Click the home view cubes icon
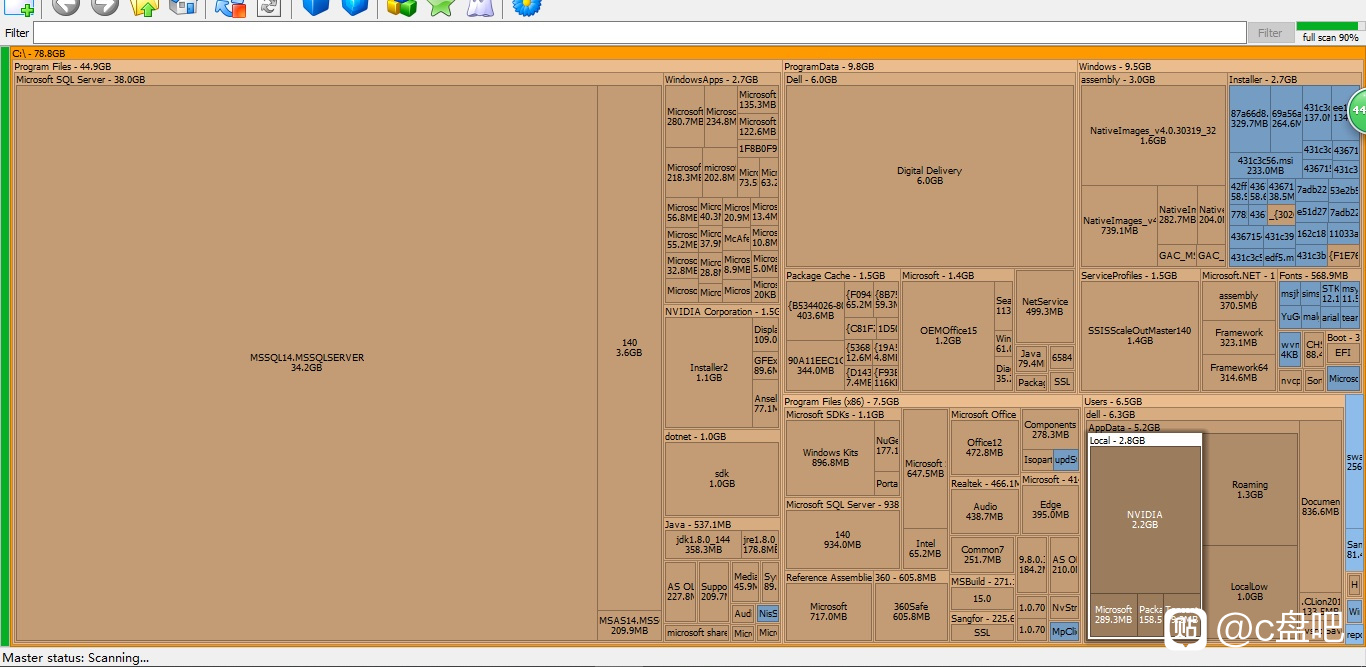Screen dimensions: 1366x667 [x=183, y=6]
